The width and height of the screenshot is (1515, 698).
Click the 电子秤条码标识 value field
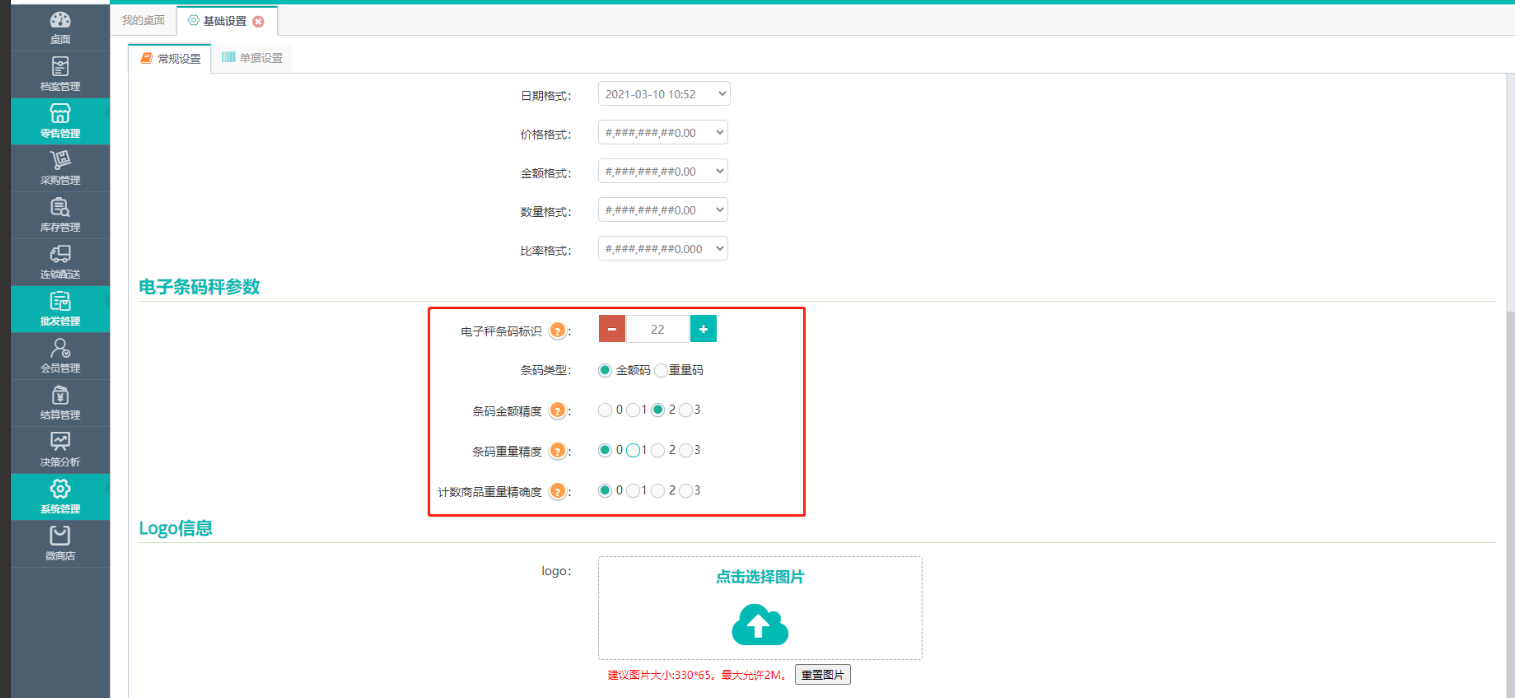point(658,329)
